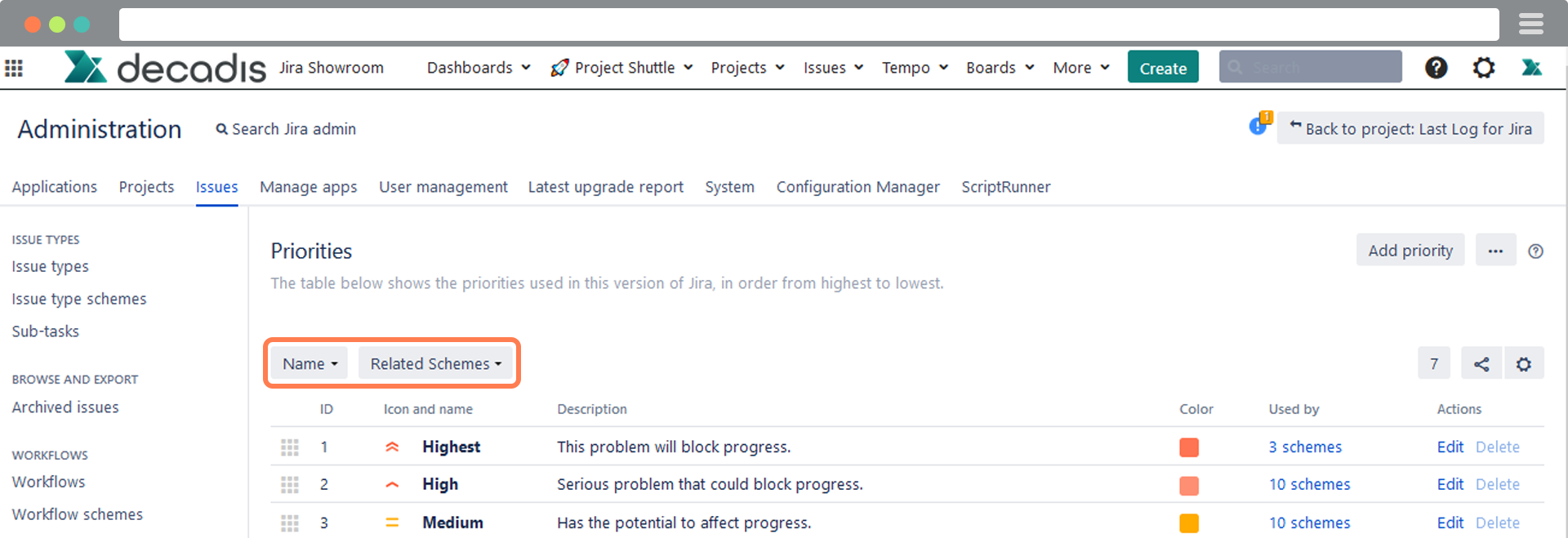1568x538 pixels.
Task: Click the Priorities help circle icon
Action: [1535, 251]
